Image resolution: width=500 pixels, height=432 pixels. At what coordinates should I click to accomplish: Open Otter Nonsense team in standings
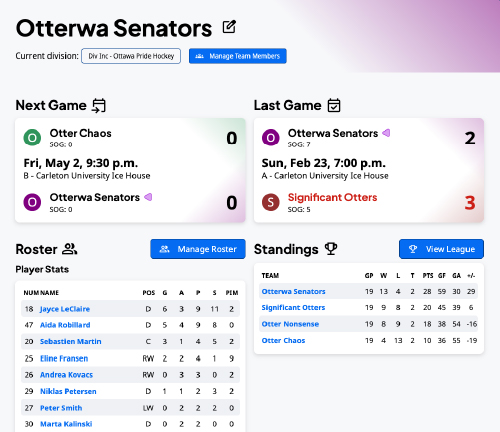point(290,324)
